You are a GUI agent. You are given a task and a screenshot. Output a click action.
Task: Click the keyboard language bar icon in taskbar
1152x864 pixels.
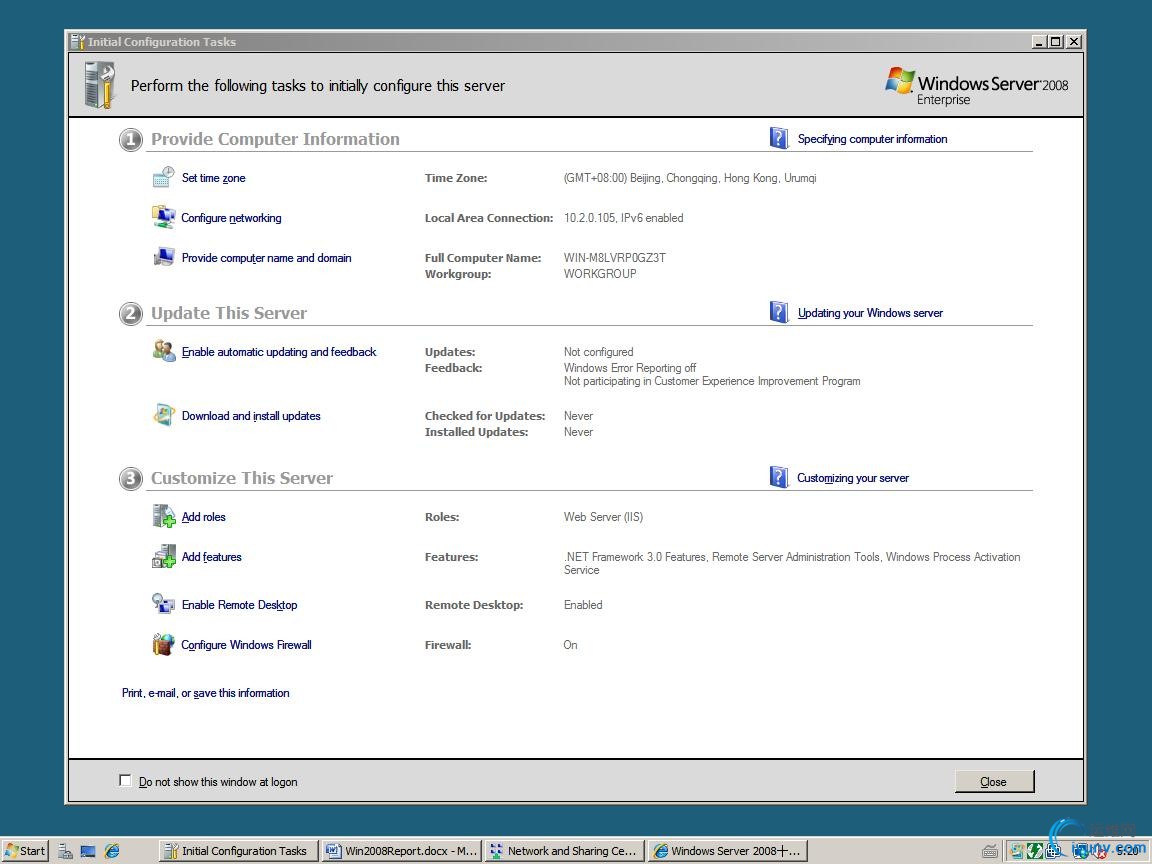pos(990,852)
